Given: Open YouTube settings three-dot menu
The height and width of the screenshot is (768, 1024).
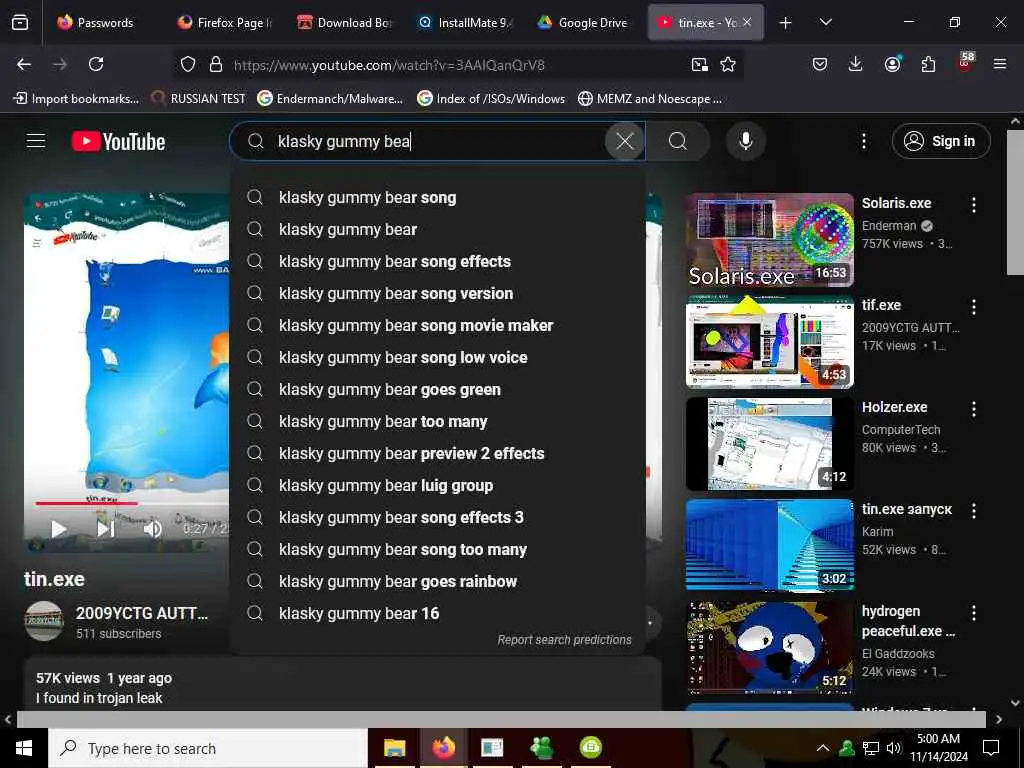Looking at the screenshot, I should click(x=863, y=141).
